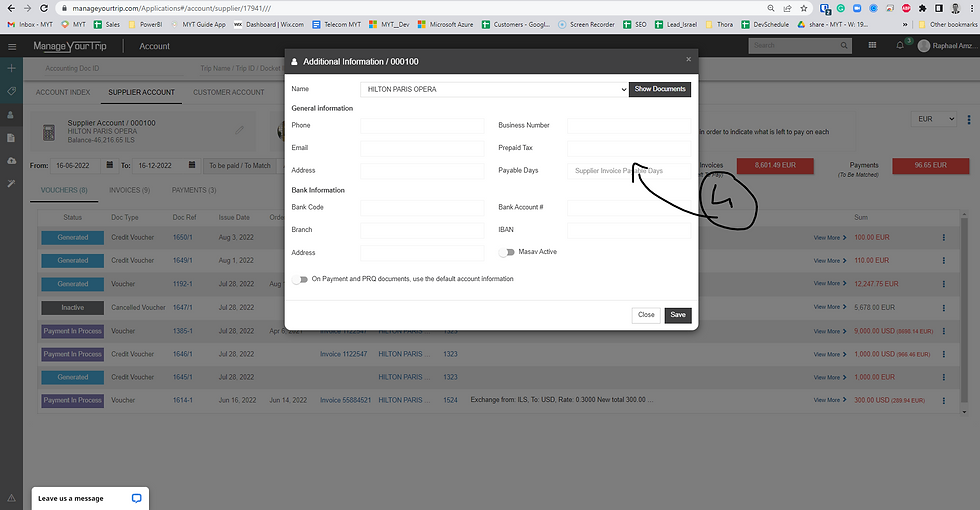Open the Name dropdown showing HILTON PARIS OPERA
Viewport: 980px width, 510px height.
pyautogui.click(x=494, y=89)
